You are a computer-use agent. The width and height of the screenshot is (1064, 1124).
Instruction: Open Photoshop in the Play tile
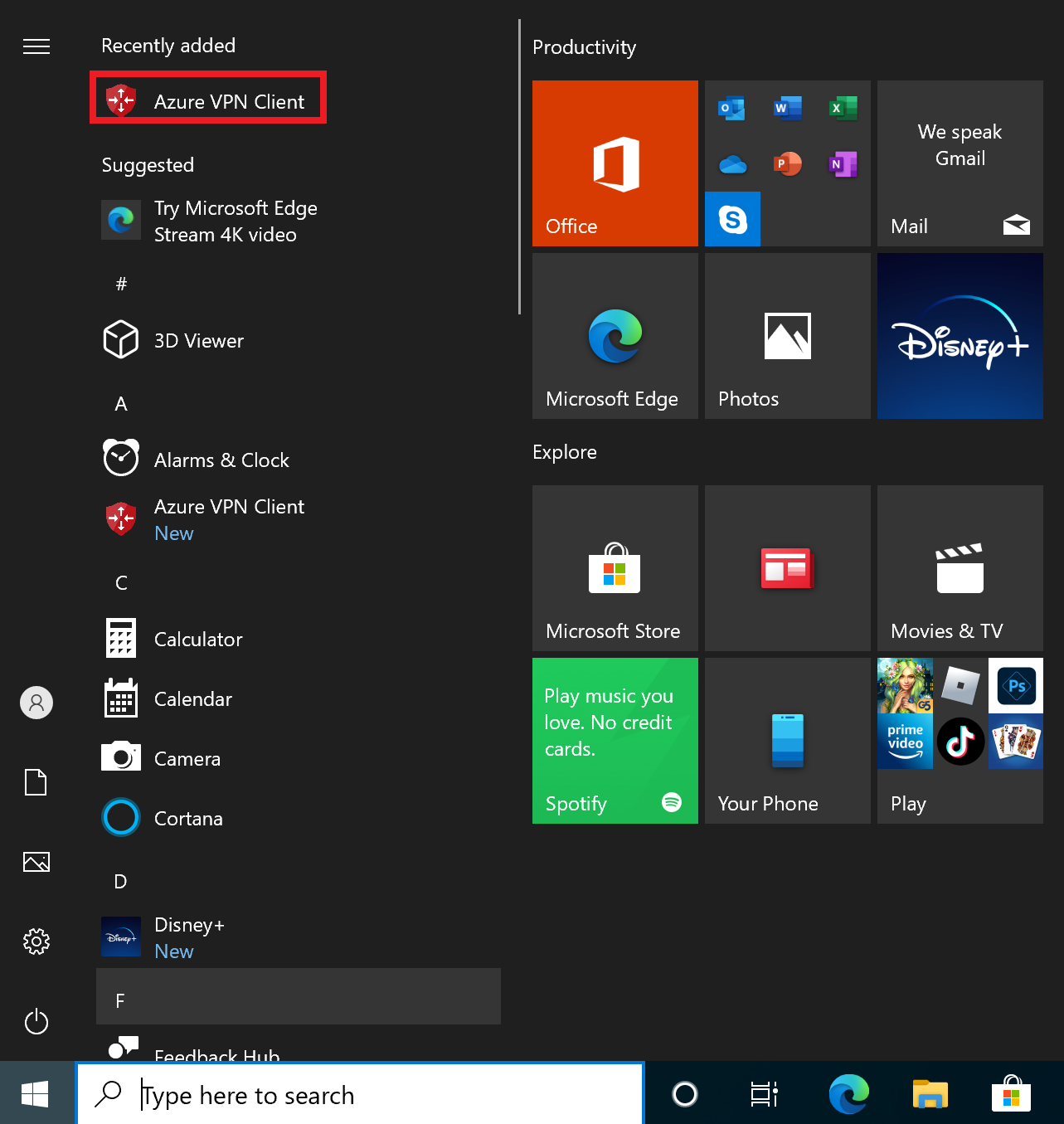[x=1016, y=685]
